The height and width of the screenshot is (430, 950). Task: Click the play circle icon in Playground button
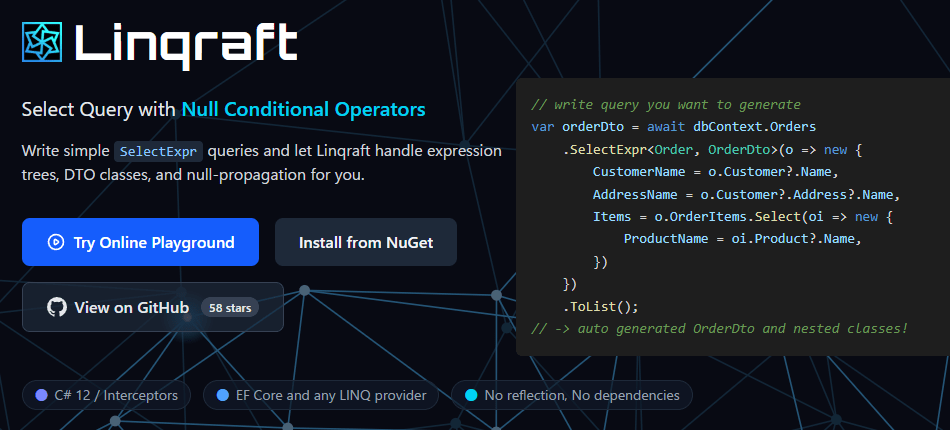[56, 242]
